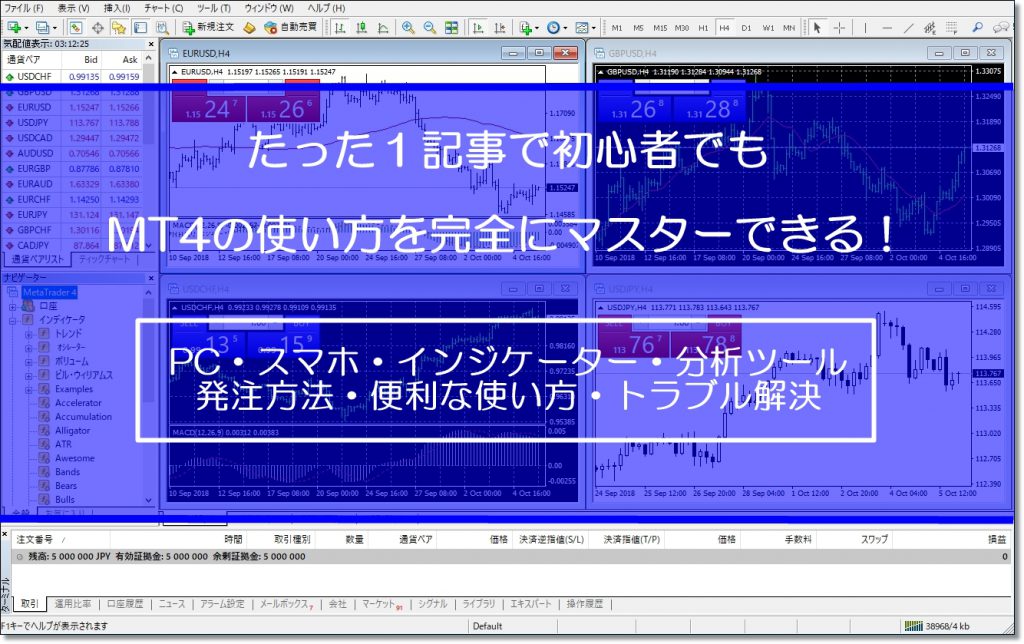This screenshot has width=1024, height=644.
Task: Select the M15 timeframe
Action: click(x=660, y=28)
